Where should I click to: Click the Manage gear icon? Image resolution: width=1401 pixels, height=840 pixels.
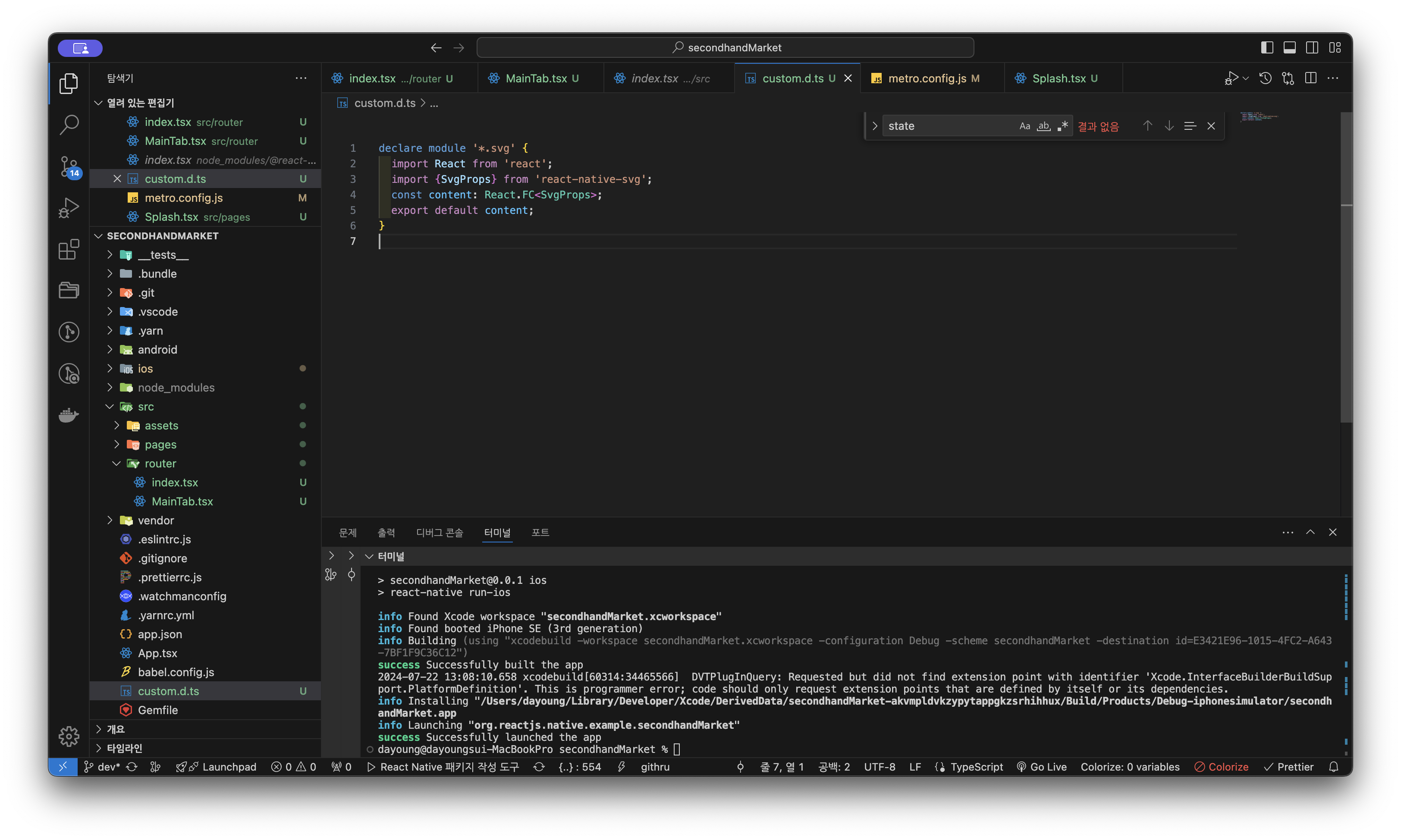point(69,736)
